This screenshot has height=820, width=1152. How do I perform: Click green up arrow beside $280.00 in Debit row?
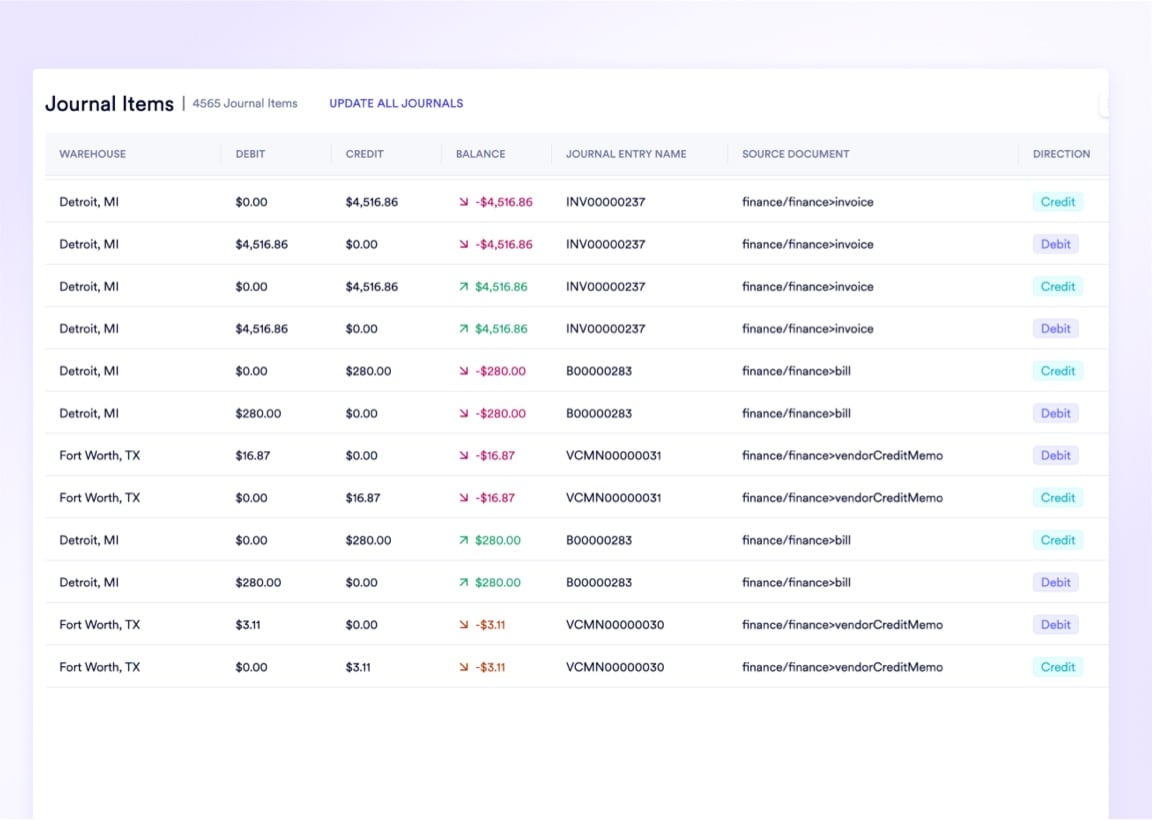coord(464,583)
